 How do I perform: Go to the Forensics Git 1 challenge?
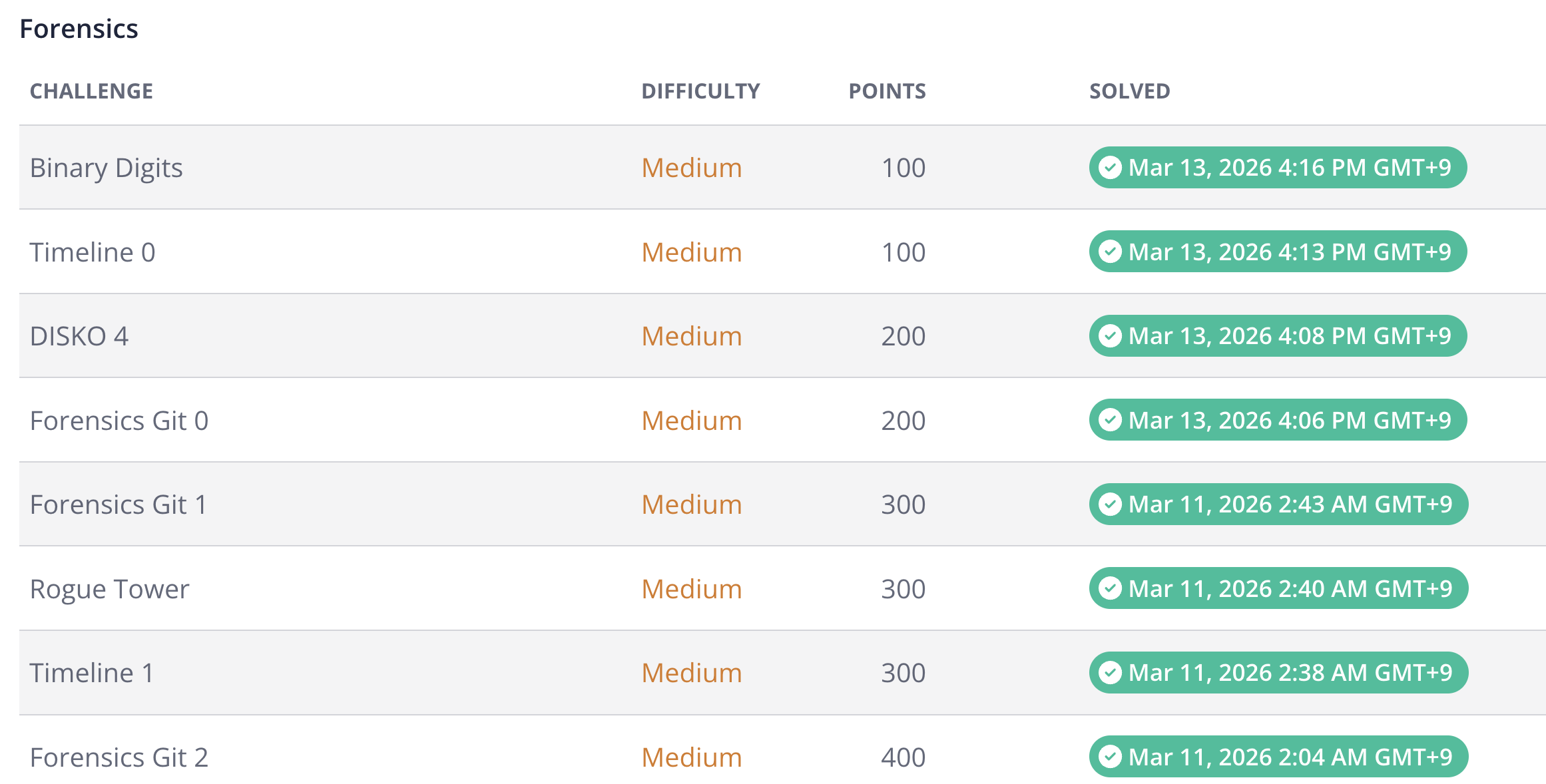click(x=119, y=504)
